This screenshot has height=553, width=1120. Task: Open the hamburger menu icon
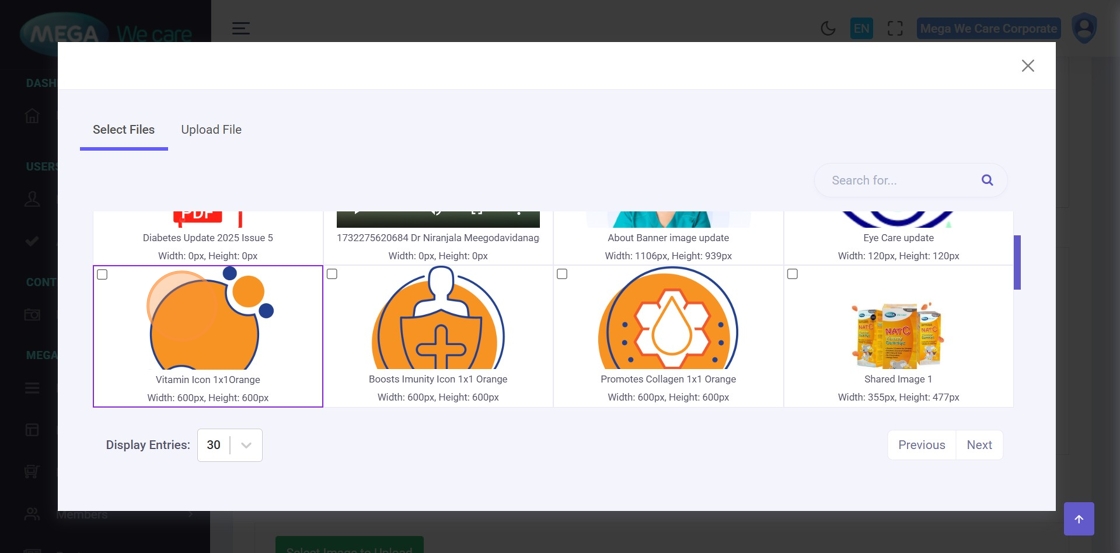pyautogui.click(x=241, y=28)
